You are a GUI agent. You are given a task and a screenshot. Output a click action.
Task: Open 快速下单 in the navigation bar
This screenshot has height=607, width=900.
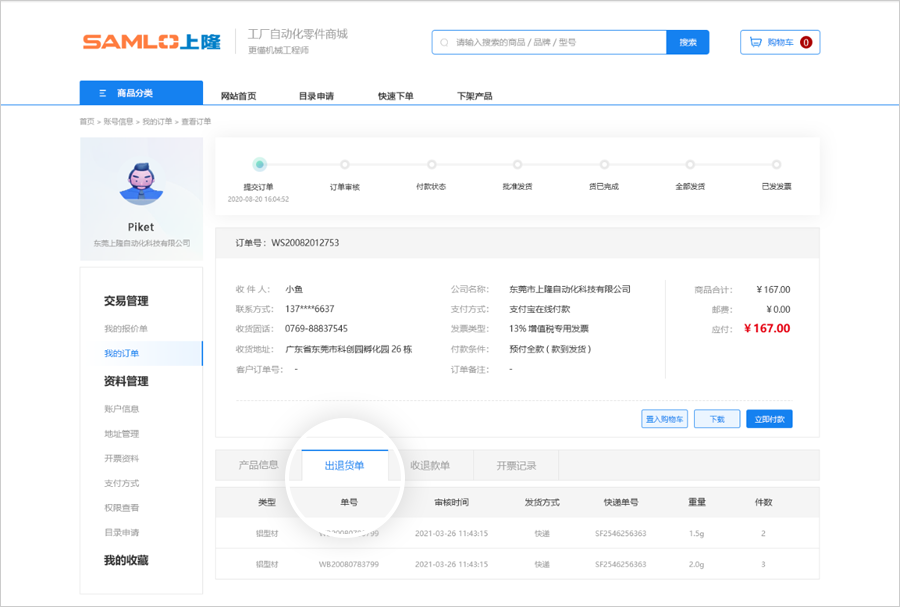pos(395,96)
